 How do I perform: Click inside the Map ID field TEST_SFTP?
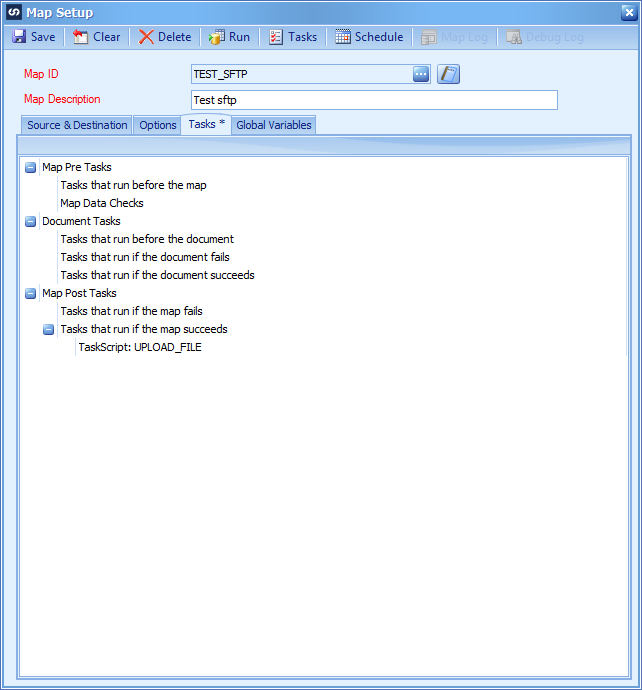[x=302, y=74]
